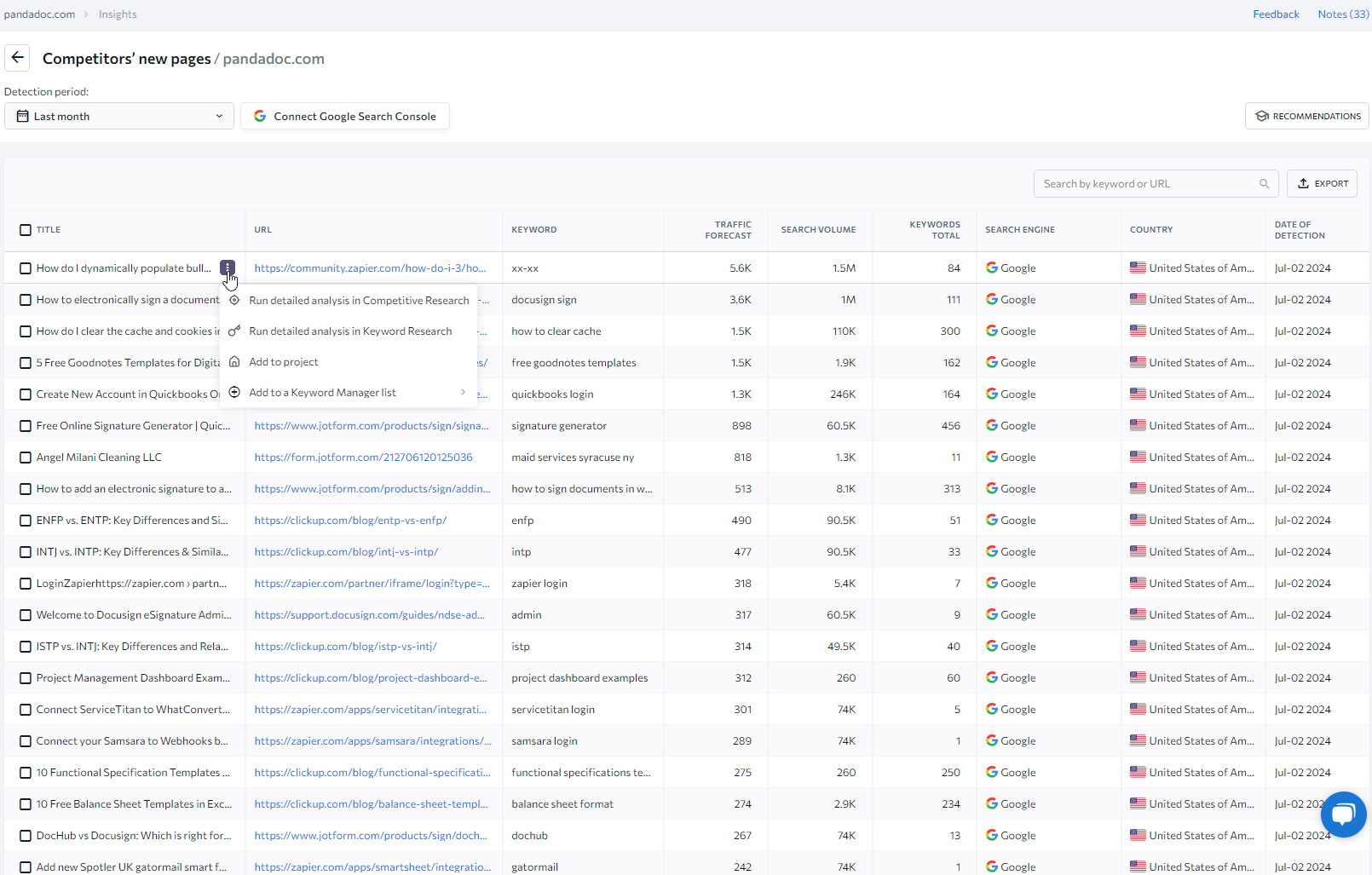Click the back arrow button

pyautogui.click(x=17, y=58)
